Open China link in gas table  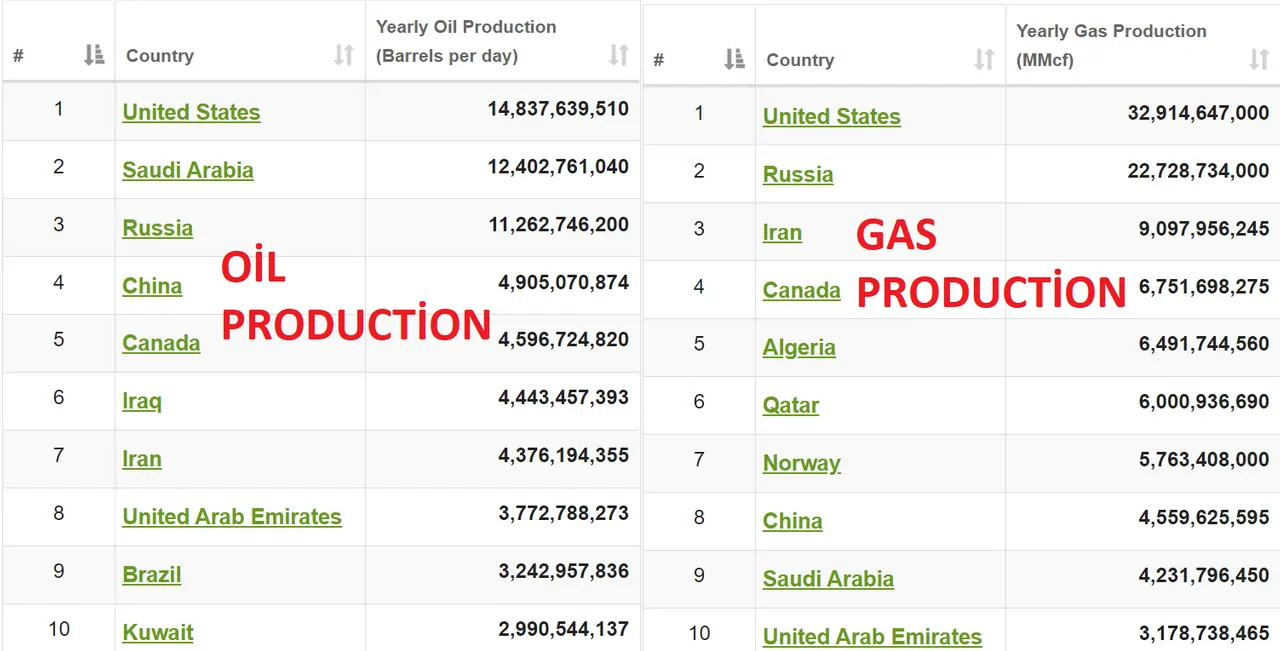(792, 521)
